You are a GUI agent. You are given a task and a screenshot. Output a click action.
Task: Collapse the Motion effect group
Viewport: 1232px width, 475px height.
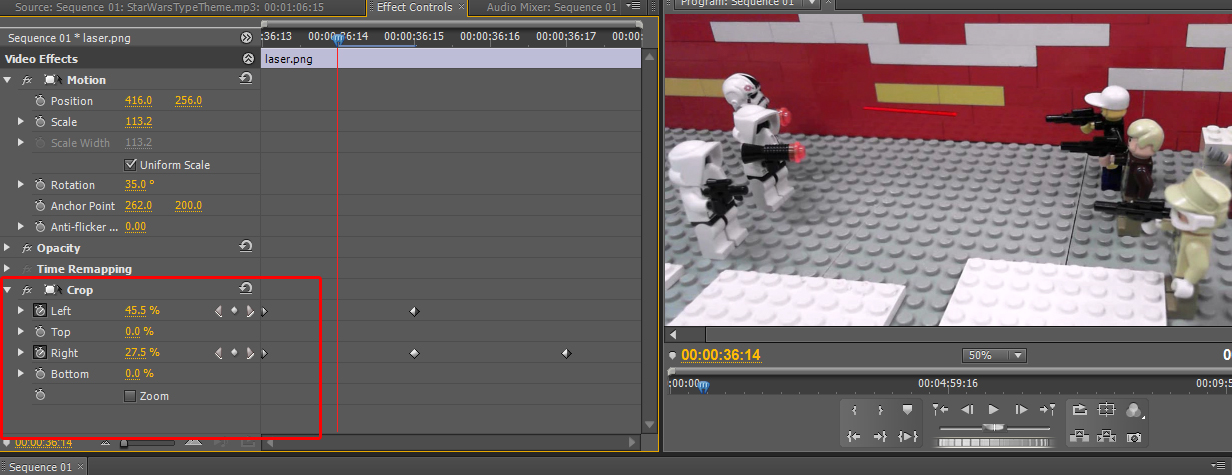click(x=8, y=80)
